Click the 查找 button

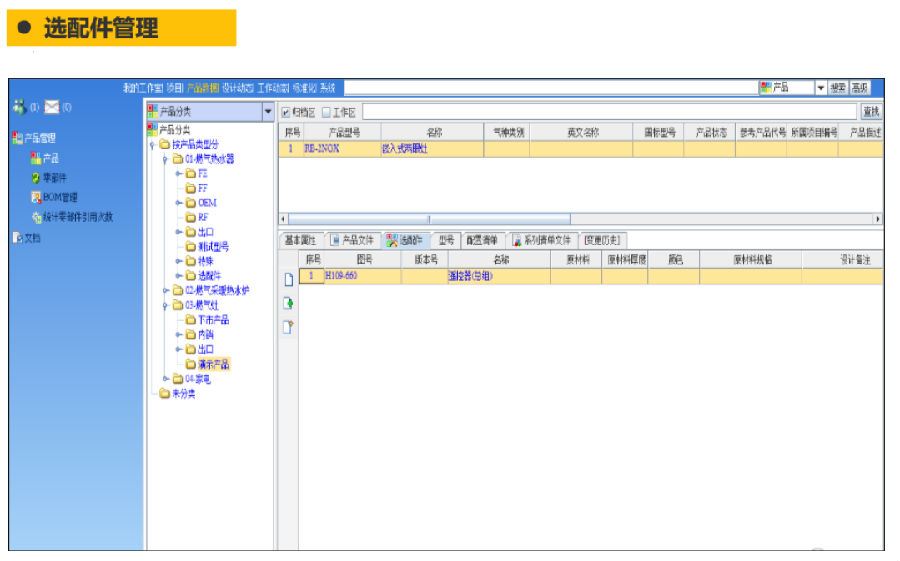tap(871, 112)
